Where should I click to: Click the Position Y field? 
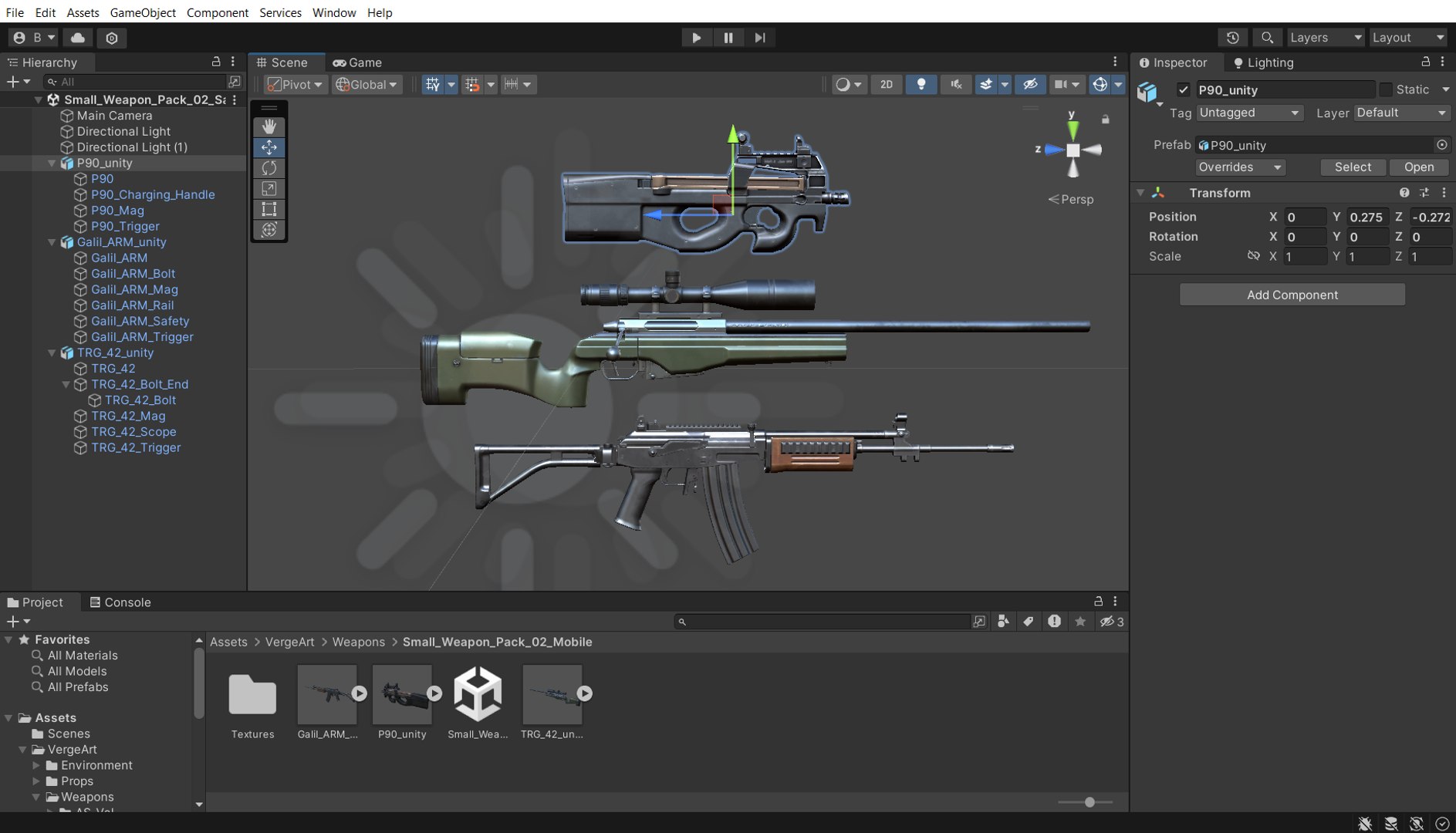pyautogui.click(x=1366, y=217)
